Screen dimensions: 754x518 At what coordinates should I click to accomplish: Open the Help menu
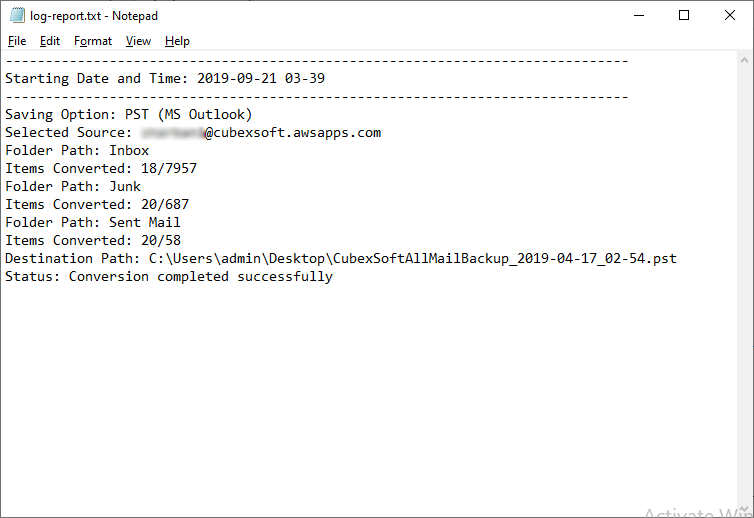click(x=177, y=41)
